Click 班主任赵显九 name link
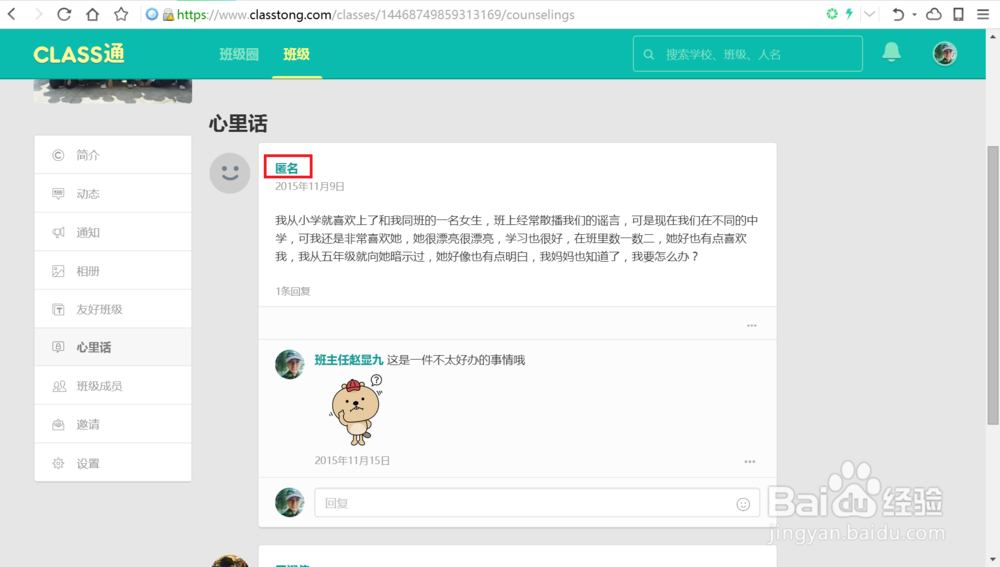Viewport: 1000px width, 567px height. click(x=348, y=360)
